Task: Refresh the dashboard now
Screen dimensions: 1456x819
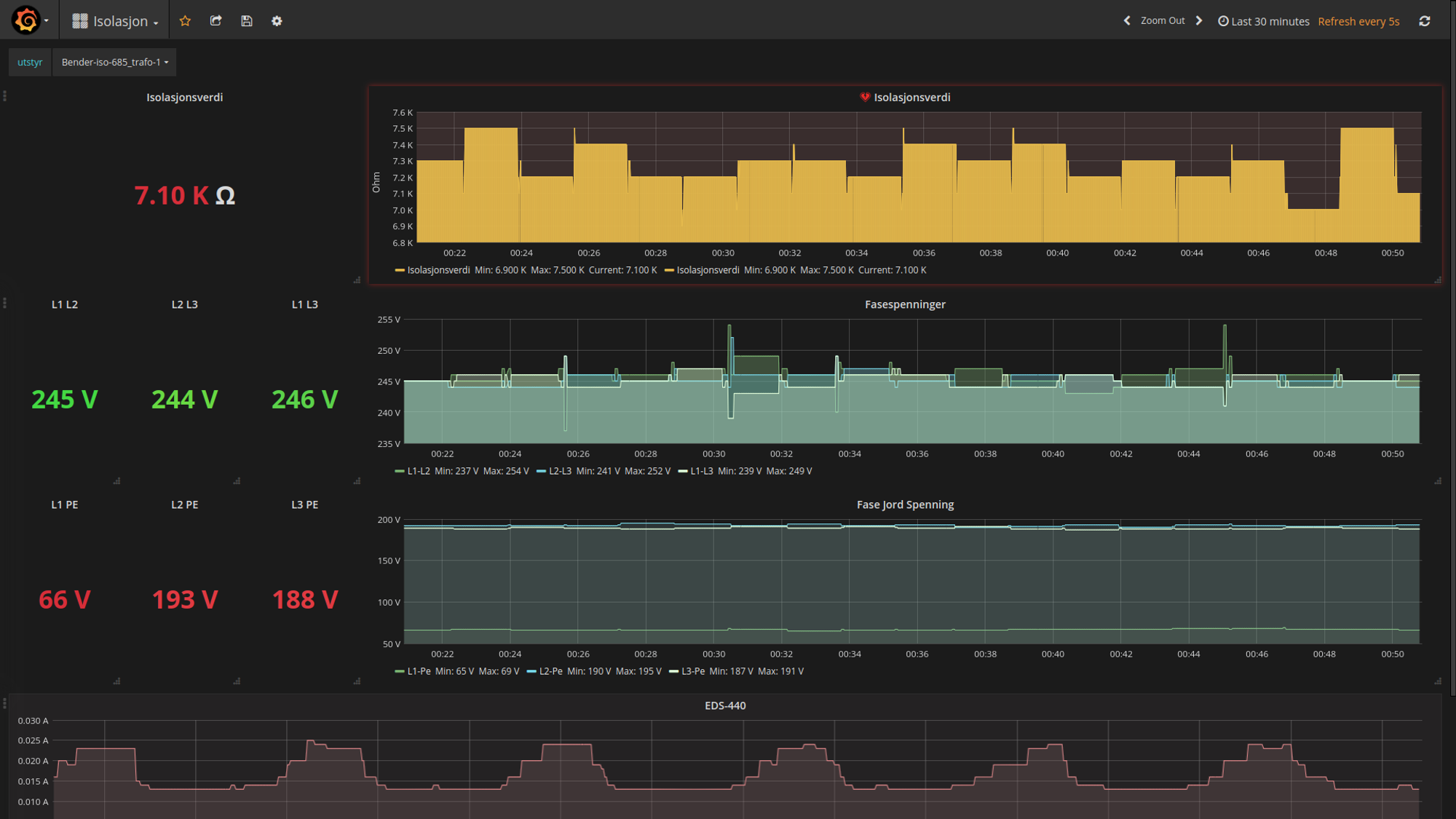Action: [x=1425, y=21]
